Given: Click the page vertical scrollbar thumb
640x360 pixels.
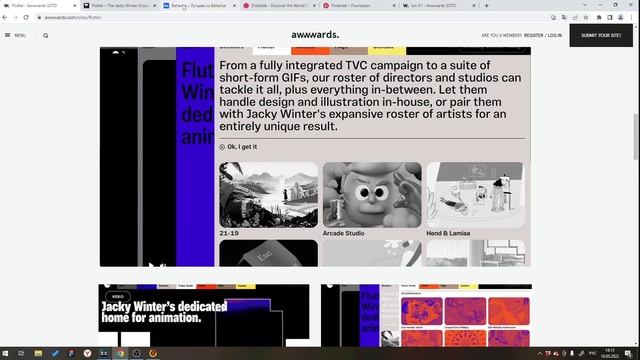Looking at the screenshot, I should tap(636, 137).
